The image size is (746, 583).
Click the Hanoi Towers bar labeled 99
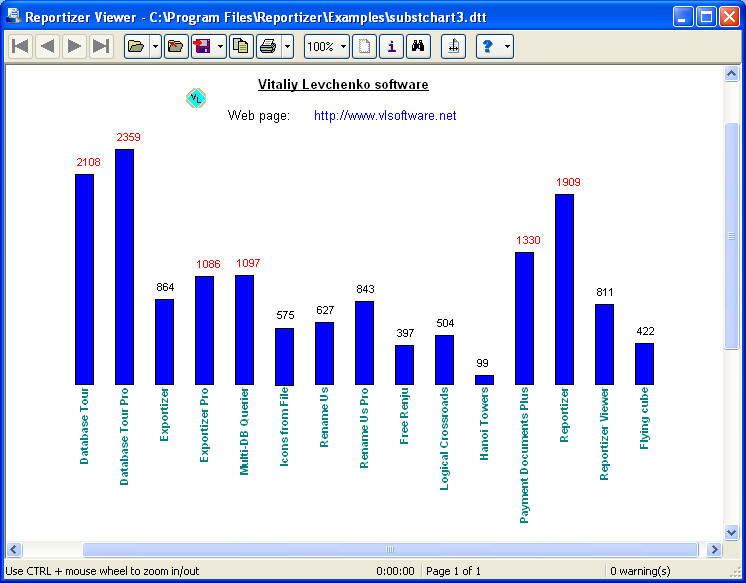pos(484,380)
